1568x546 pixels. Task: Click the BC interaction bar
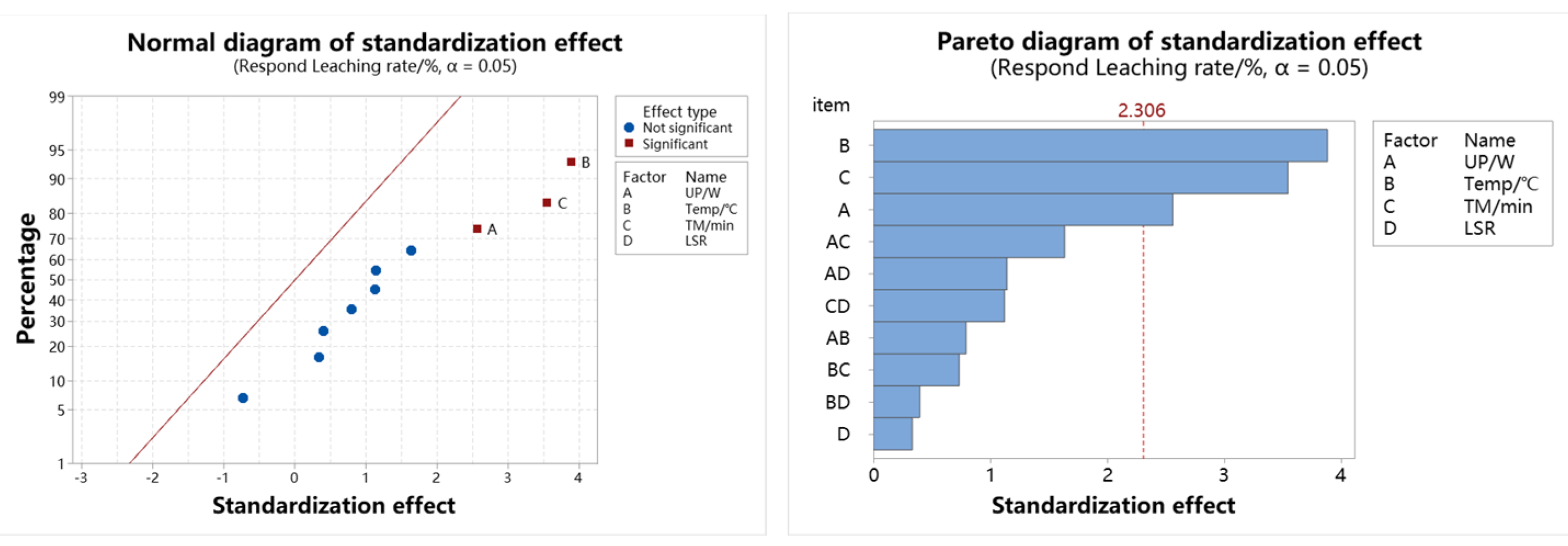[x=916, y=370]
